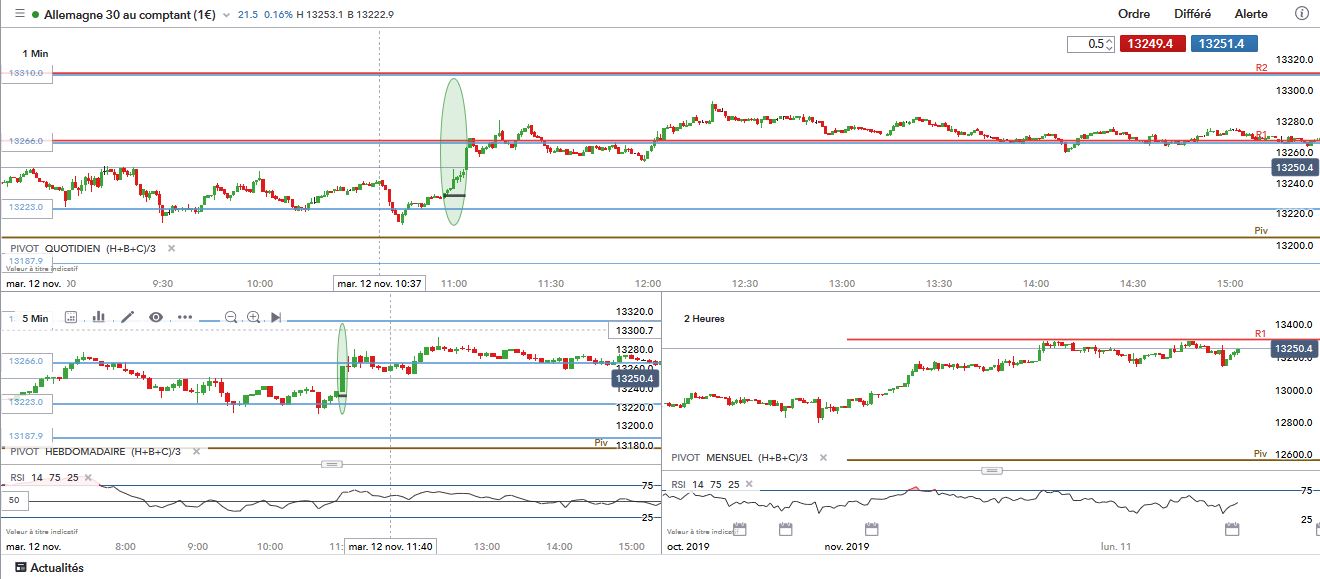Open chart layout grid icon in 5 Min toolbar
This screenshot has width=1320, height=579.
tap(71, 317)
